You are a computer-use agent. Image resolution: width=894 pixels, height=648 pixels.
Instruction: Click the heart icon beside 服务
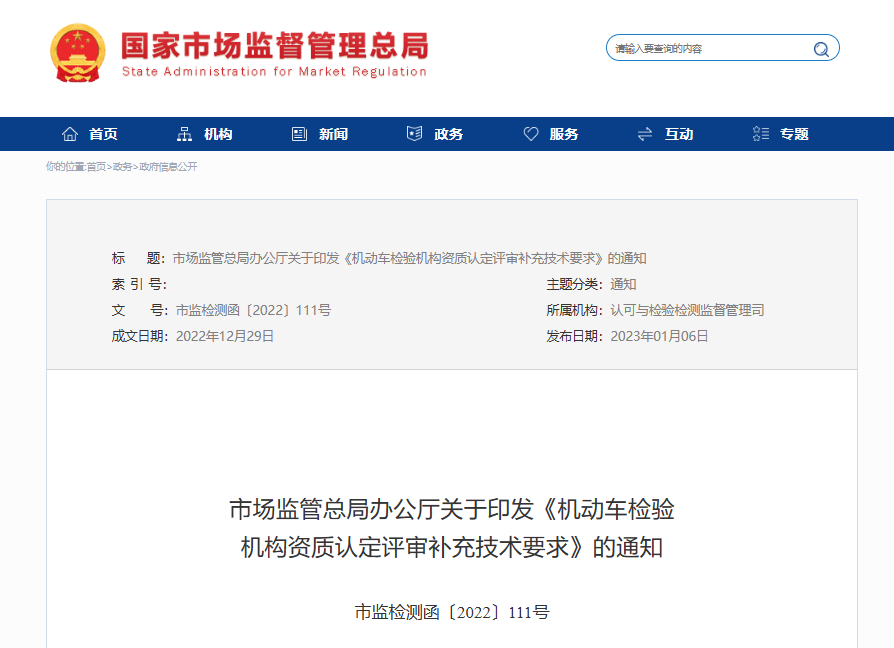[530, 134]
